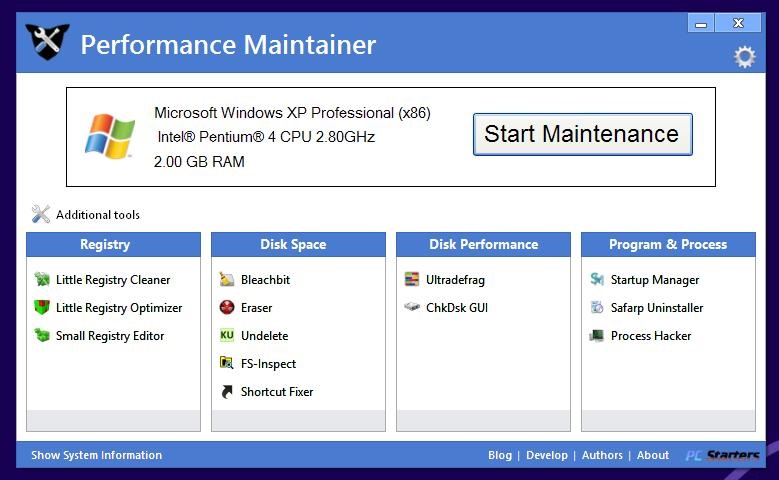Click the Bleachbit icon
779x480 pixels.
click(x=227, y=280)
